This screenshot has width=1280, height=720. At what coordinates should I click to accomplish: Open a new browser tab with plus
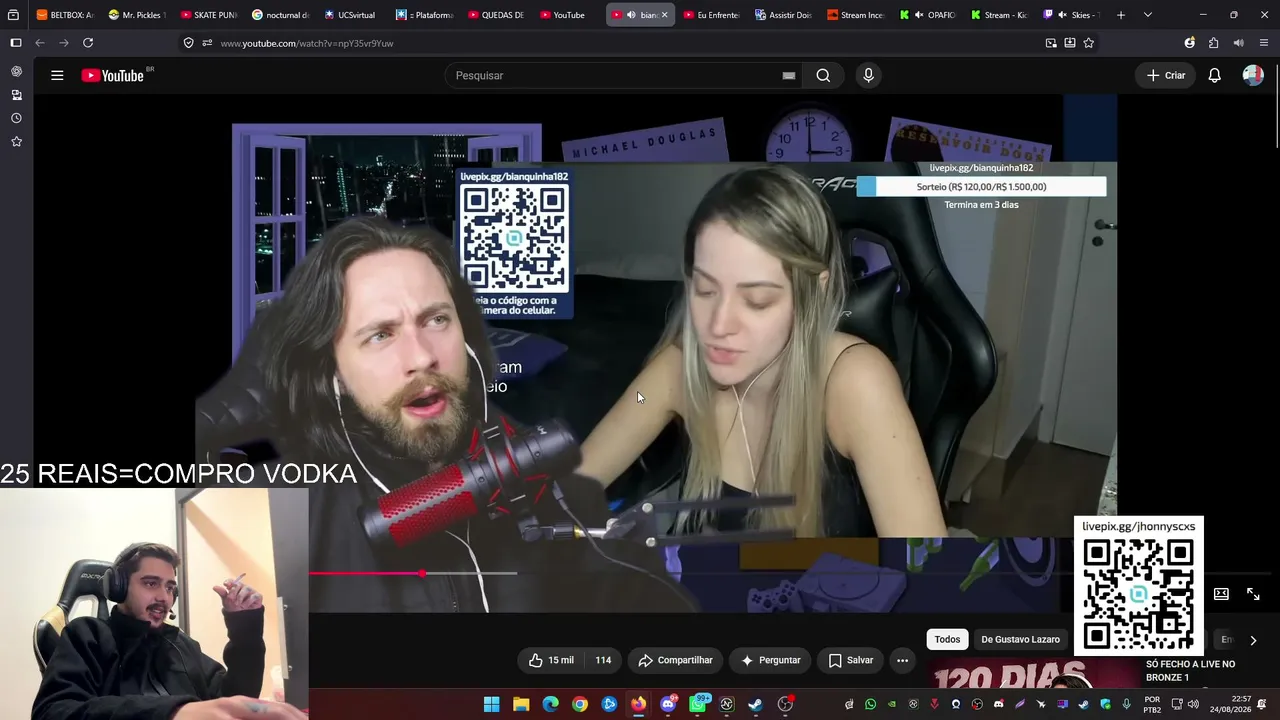[x=1121, y=15]
